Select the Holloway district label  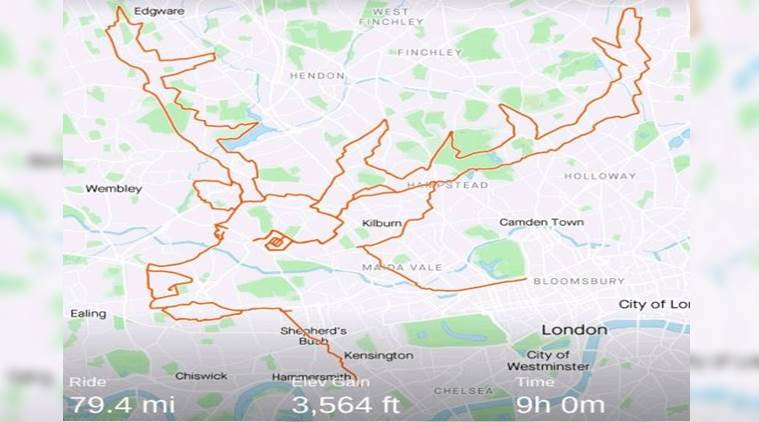pos(600,176)
